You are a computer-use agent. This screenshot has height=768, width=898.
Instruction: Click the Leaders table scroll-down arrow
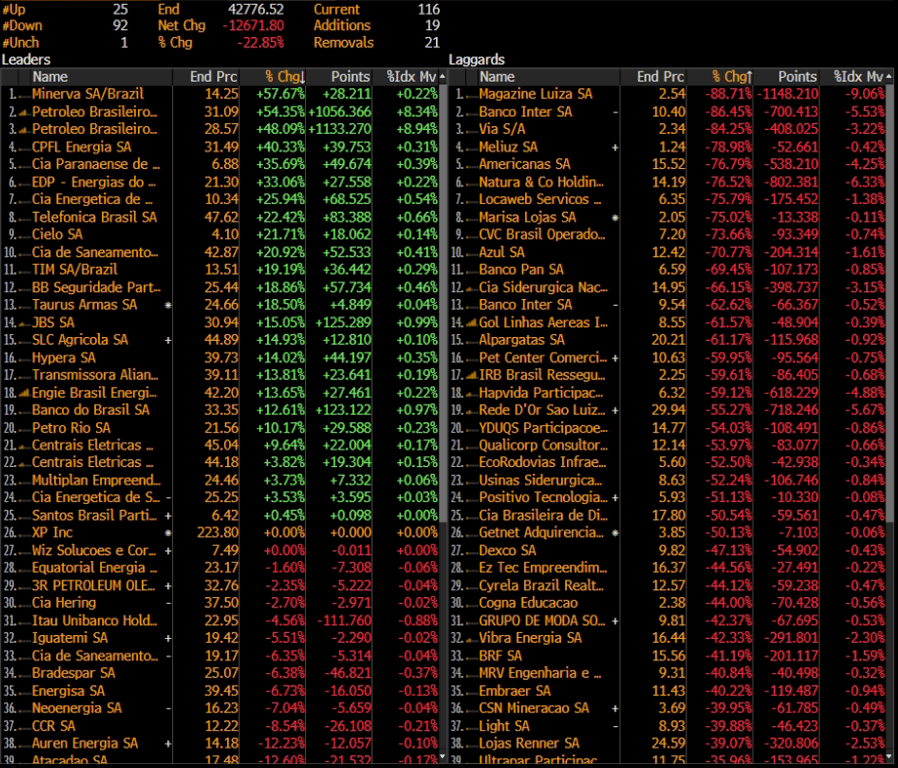[443, 758]
